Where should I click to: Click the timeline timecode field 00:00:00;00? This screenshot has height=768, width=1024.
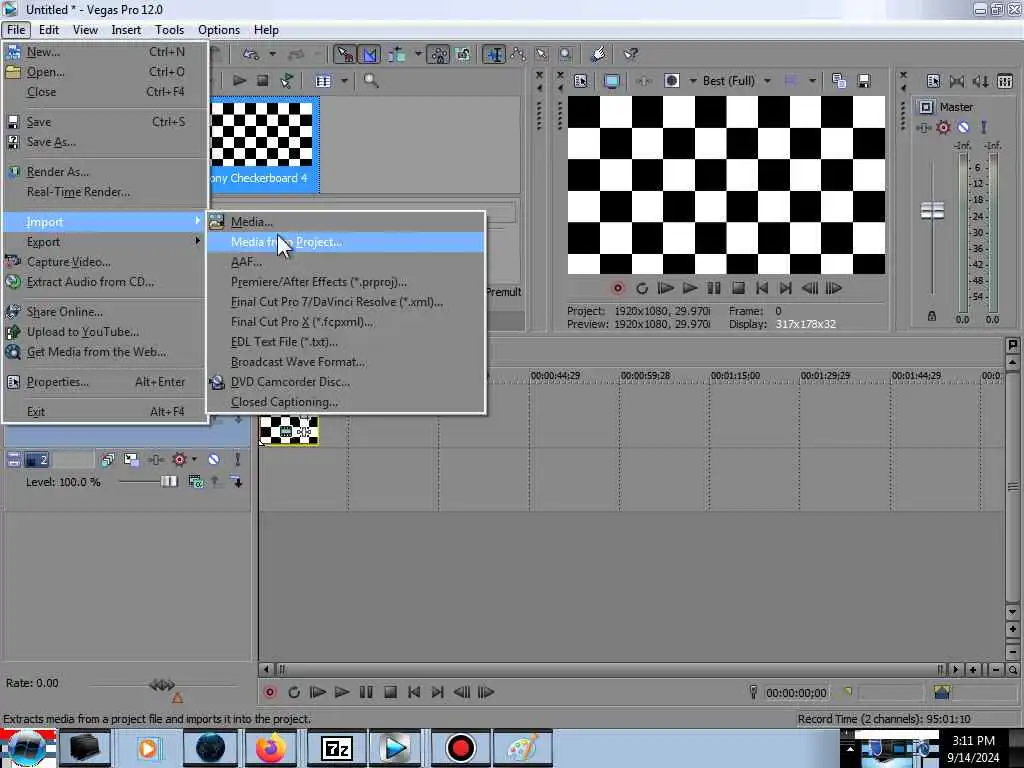tap(796, 693)
